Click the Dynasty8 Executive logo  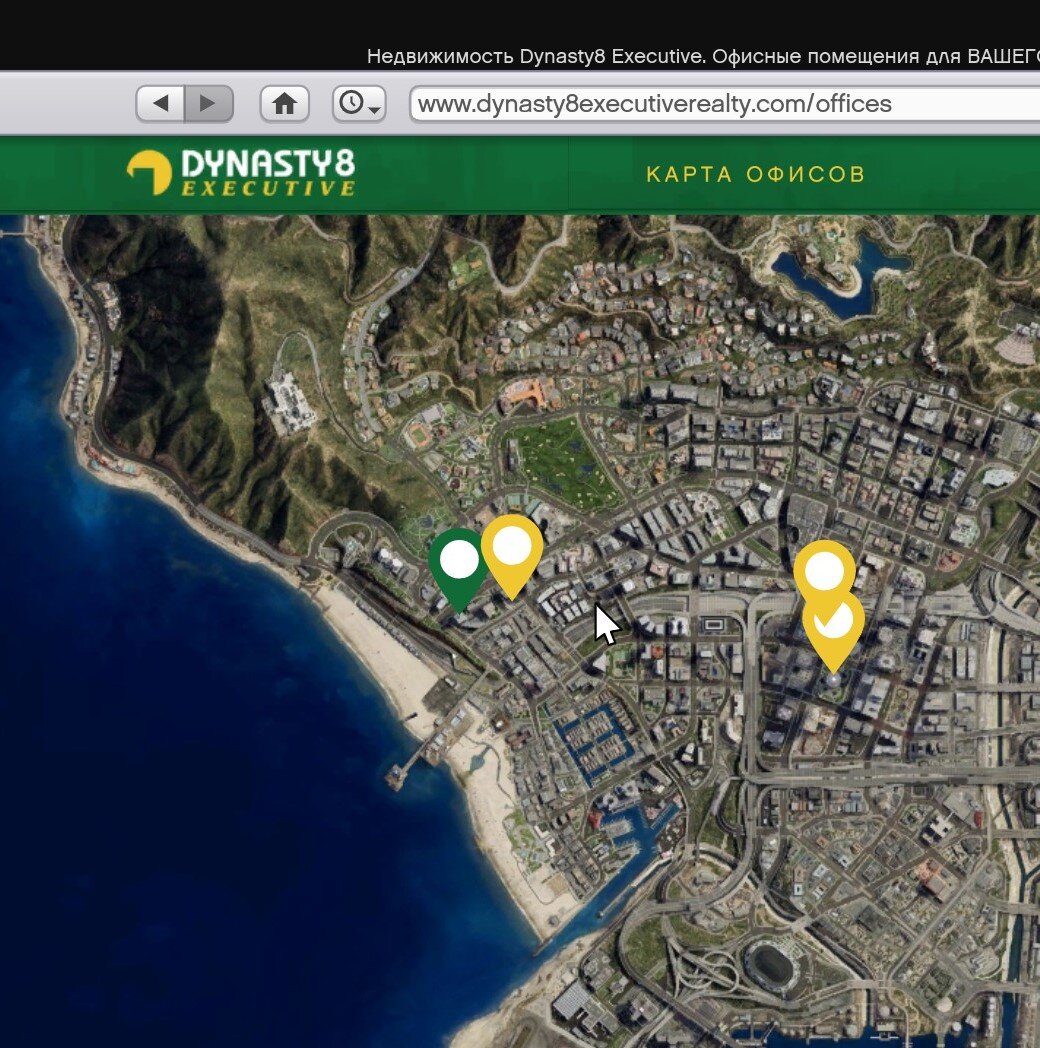point(241,172)
